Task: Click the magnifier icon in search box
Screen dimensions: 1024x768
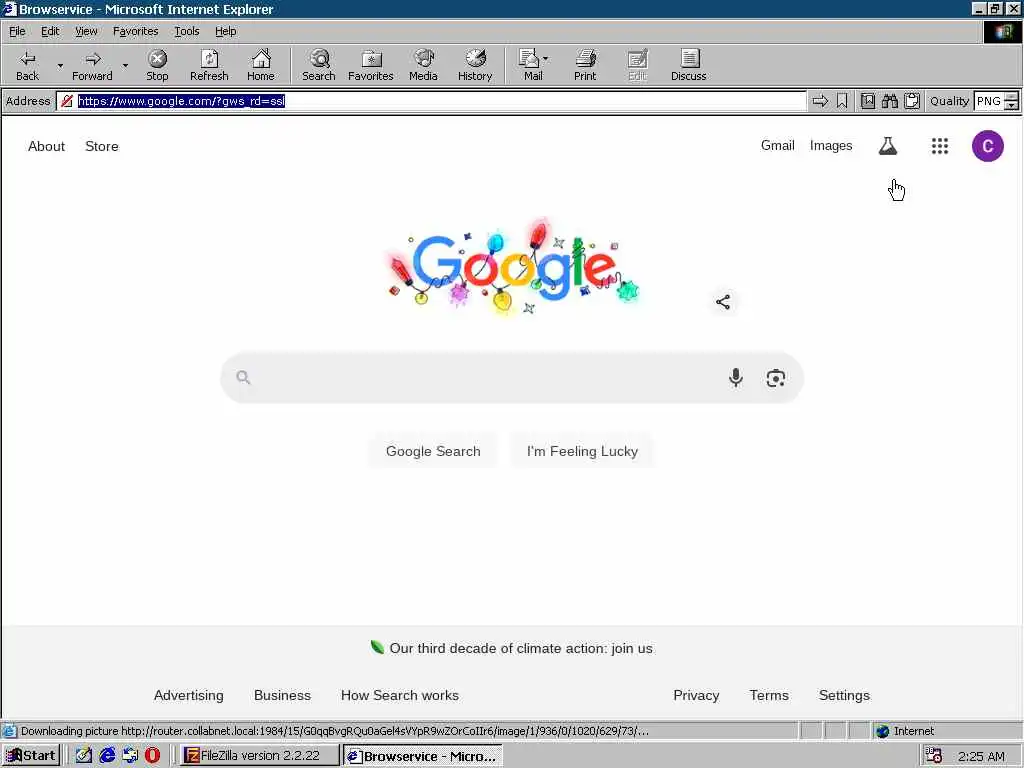Action: (x=243, y=377)
